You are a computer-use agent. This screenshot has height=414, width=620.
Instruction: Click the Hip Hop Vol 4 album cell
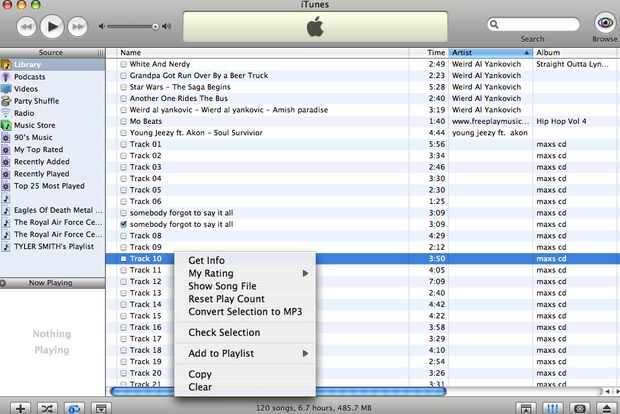click(561, 121)
